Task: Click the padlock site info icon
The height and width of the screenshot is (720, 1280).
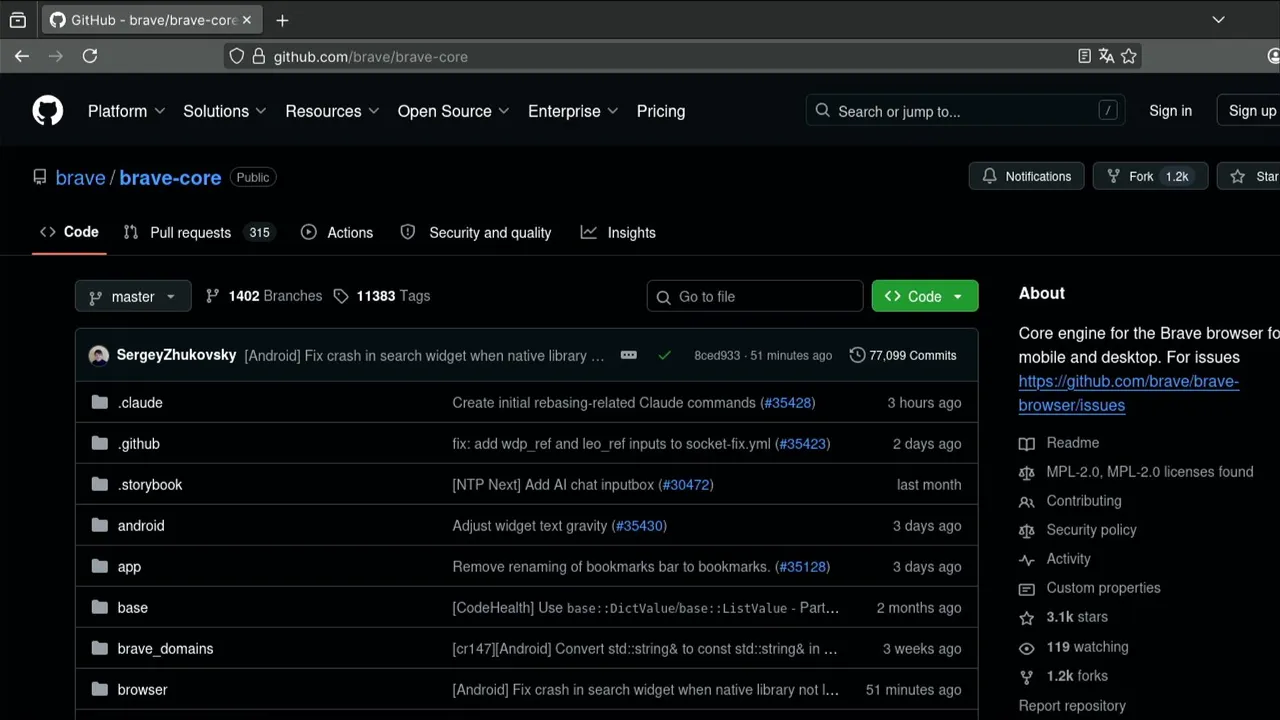Action: (x=258, y=56)
